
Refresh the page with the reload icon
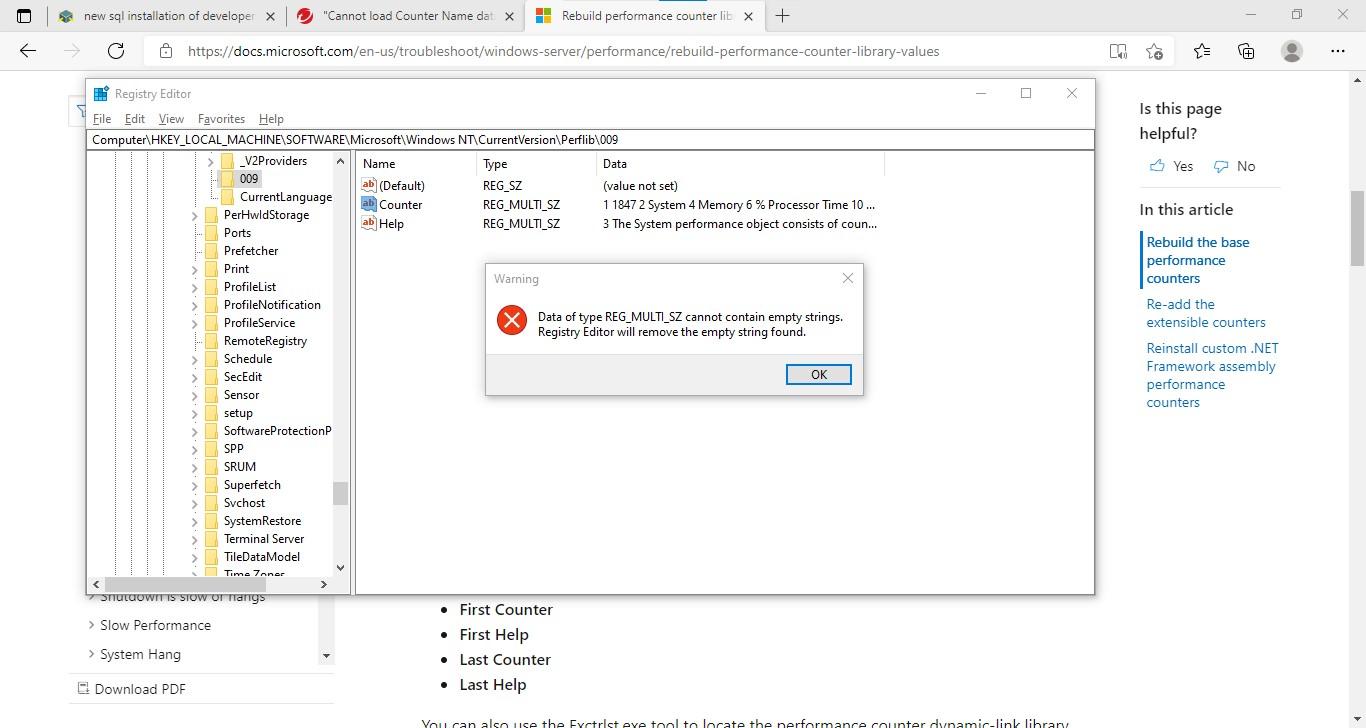click(x=116, y=51)
